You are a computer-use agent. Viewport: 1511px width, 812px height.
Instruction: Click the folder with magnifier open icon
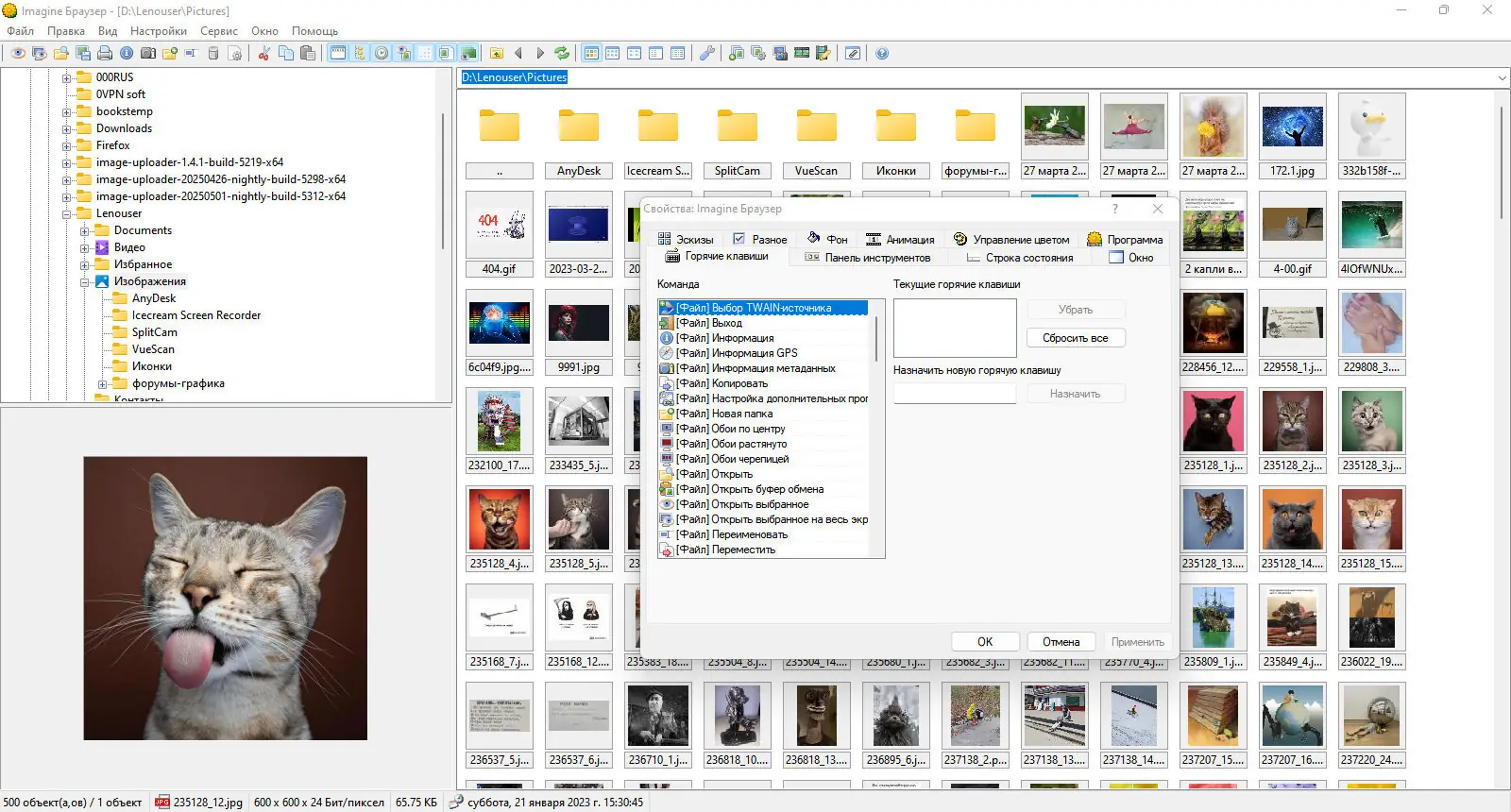coord(61,53)
